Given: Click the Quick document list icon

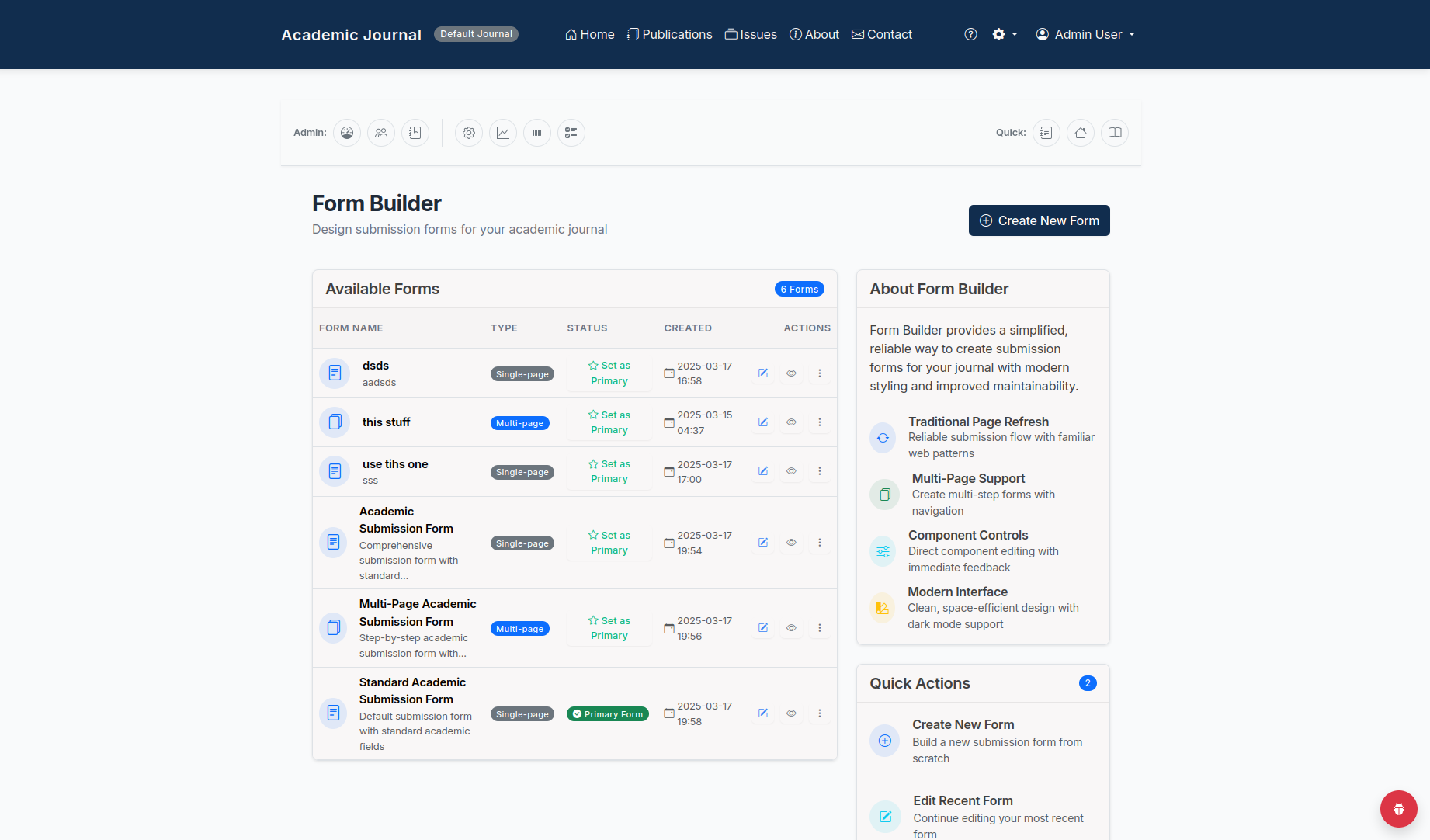Looking at the screenshot, I should (1046, 133).
